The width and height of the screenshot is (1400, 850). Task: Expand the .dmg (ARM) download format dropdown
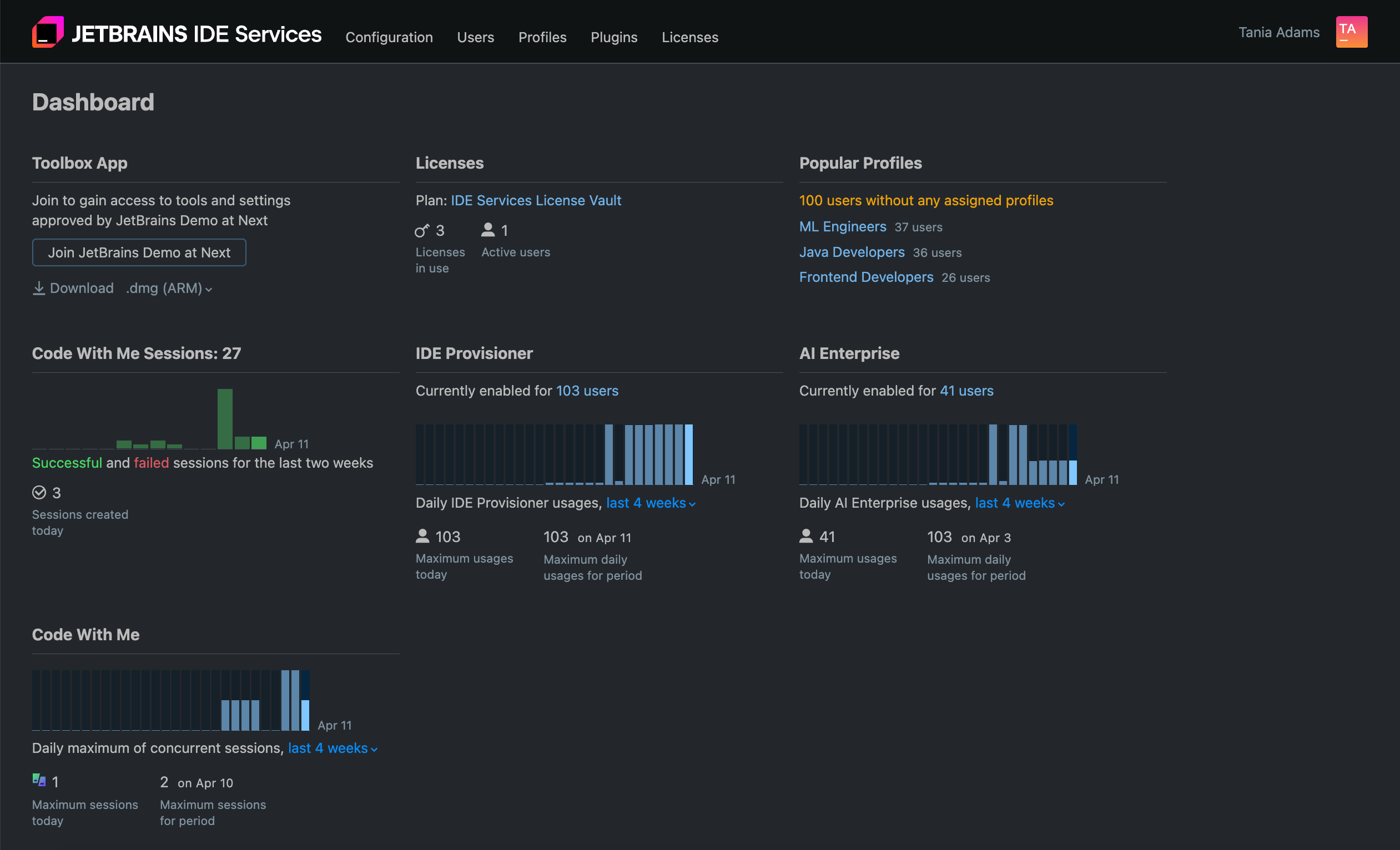tap(168, 288)
